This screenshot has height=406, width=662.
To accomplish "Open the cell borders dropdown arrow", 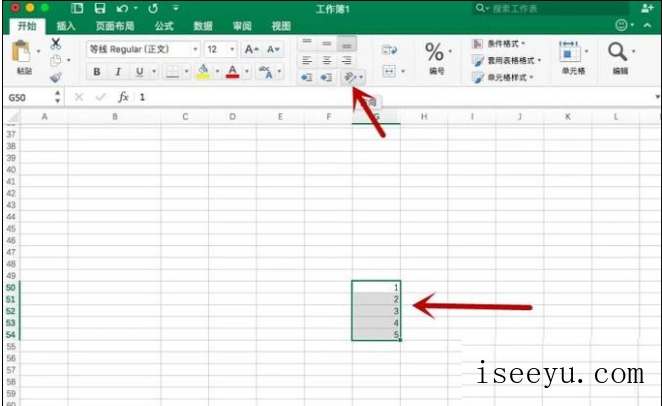I will (186, 72).
